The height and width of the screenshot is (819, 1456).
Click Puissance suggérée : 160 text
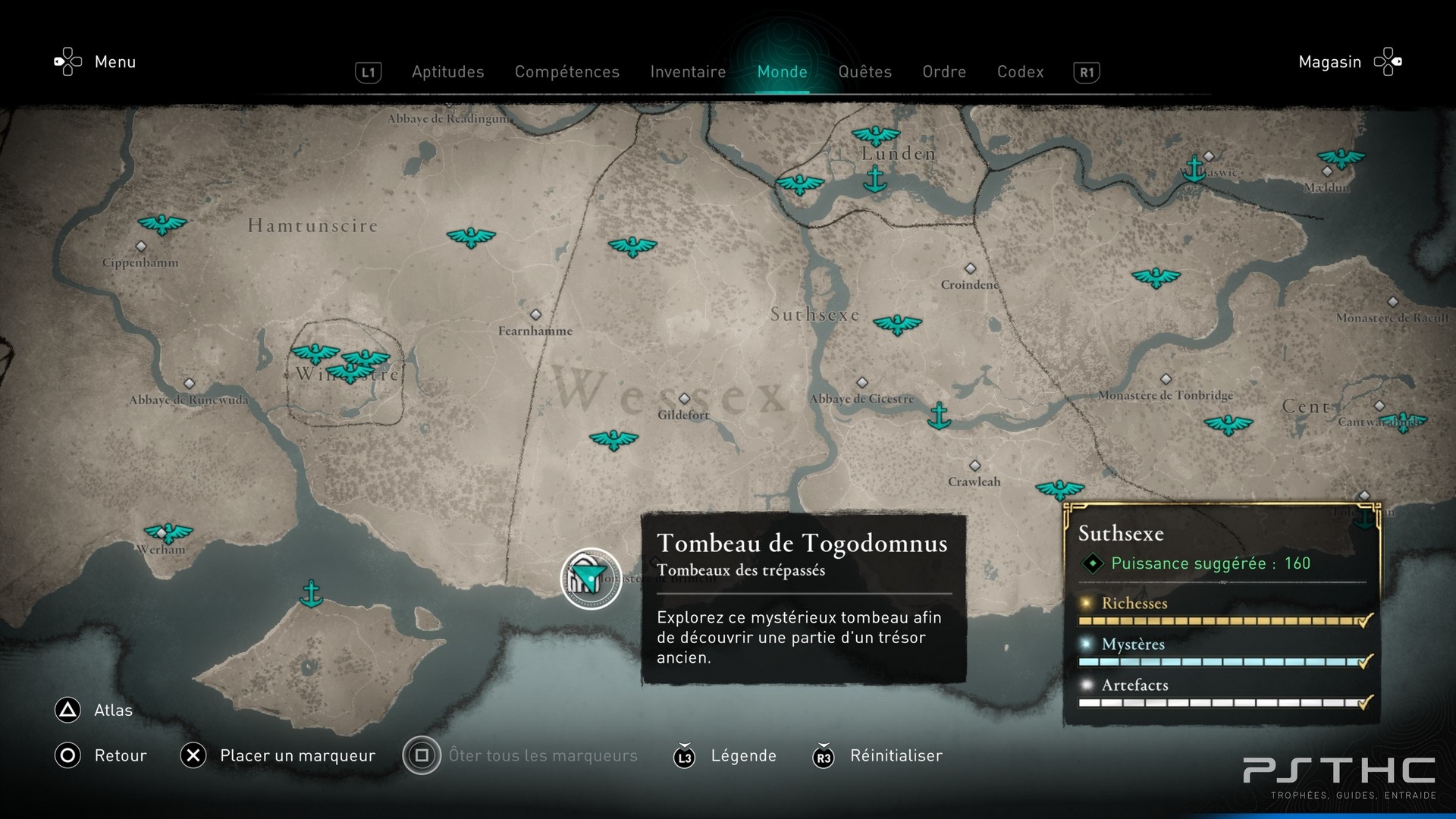coord(1210,563)
